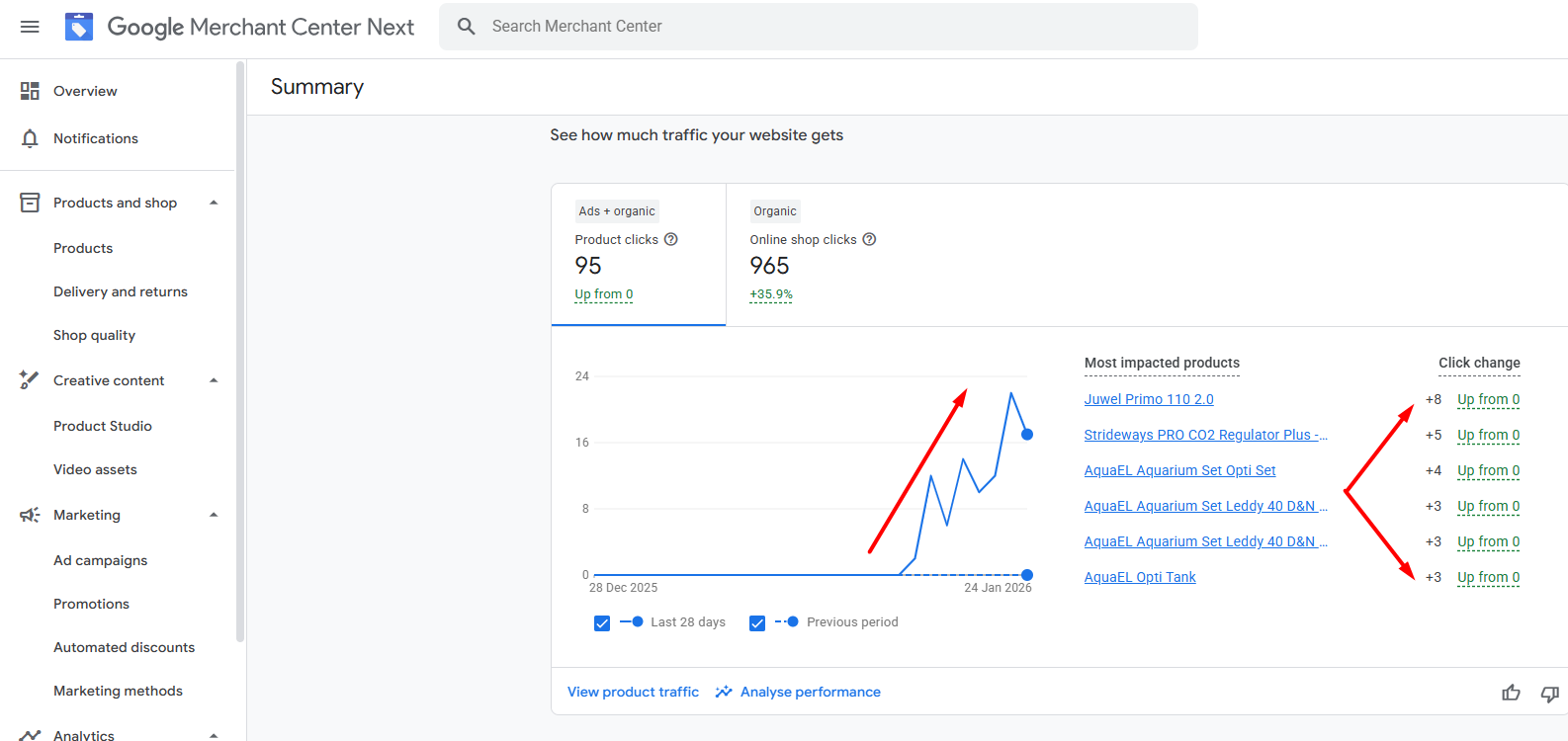1568x741 pixels.
Task: Click View product traffic link
Action: tap(633, 692)
